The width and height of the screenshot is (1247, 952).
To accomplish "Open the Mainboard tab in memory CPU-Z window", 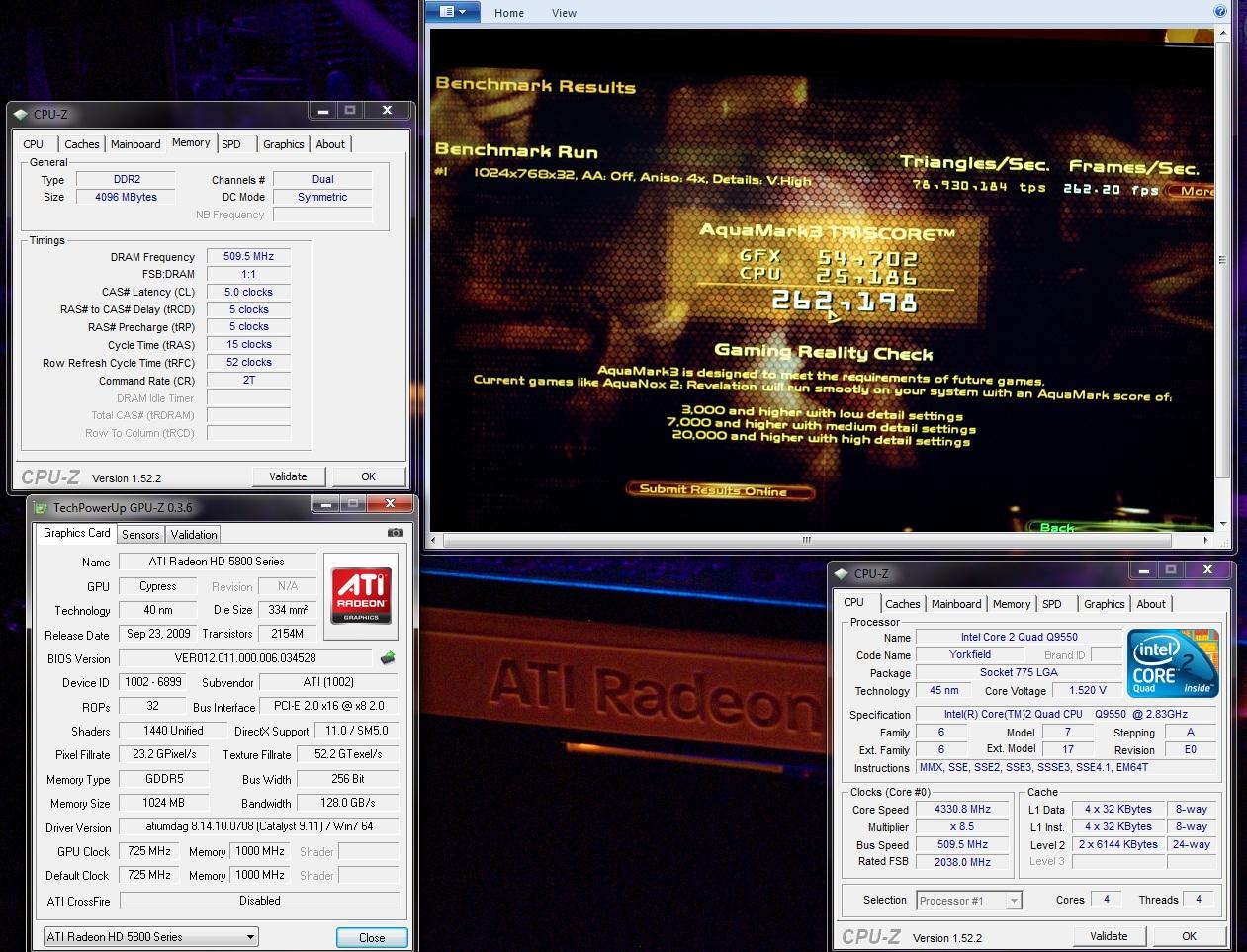I will click(x=135, y=144).
